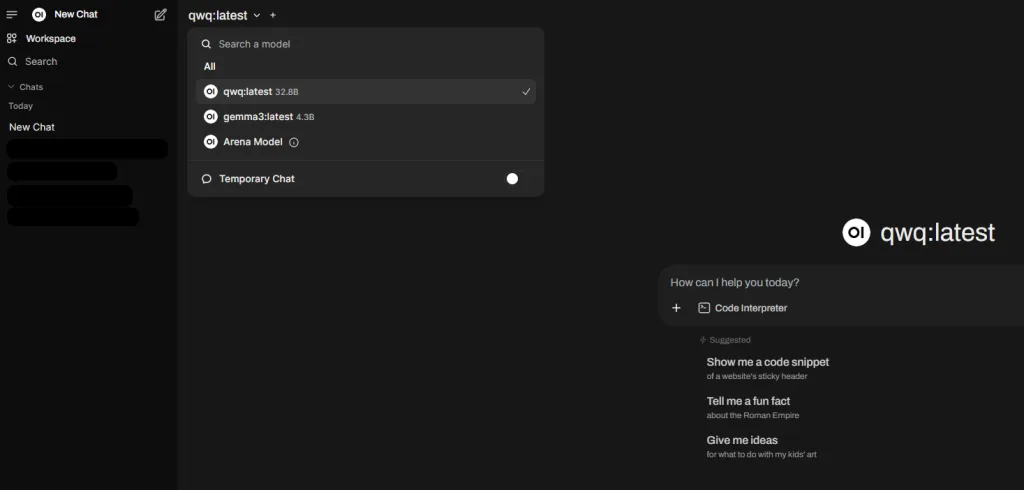This screenshot has width=1024, height=490.
Task: Click the Workspace grid icon
Action: point(12,39)
